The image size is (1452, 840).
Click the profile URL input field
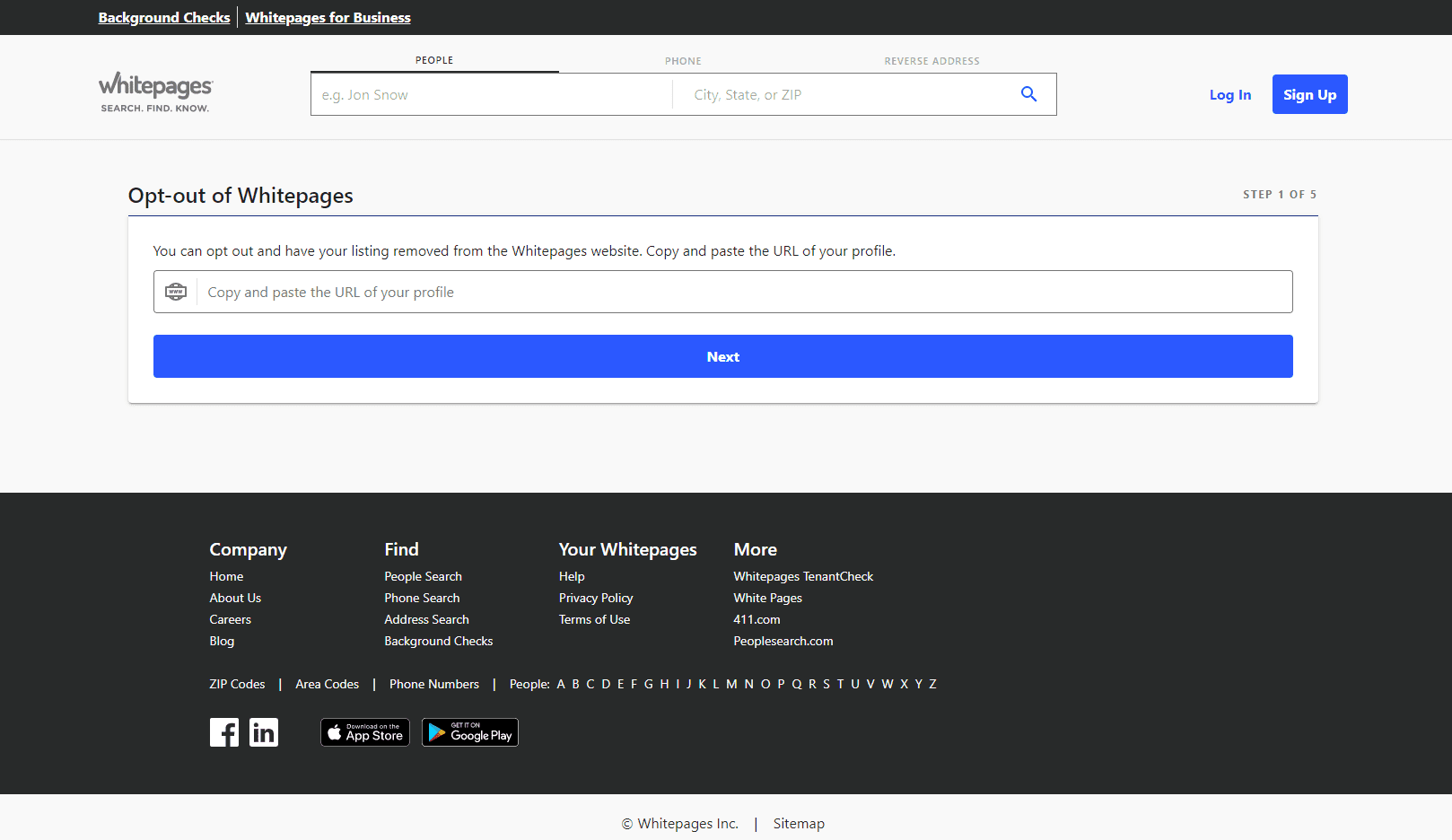coord(723,292)
